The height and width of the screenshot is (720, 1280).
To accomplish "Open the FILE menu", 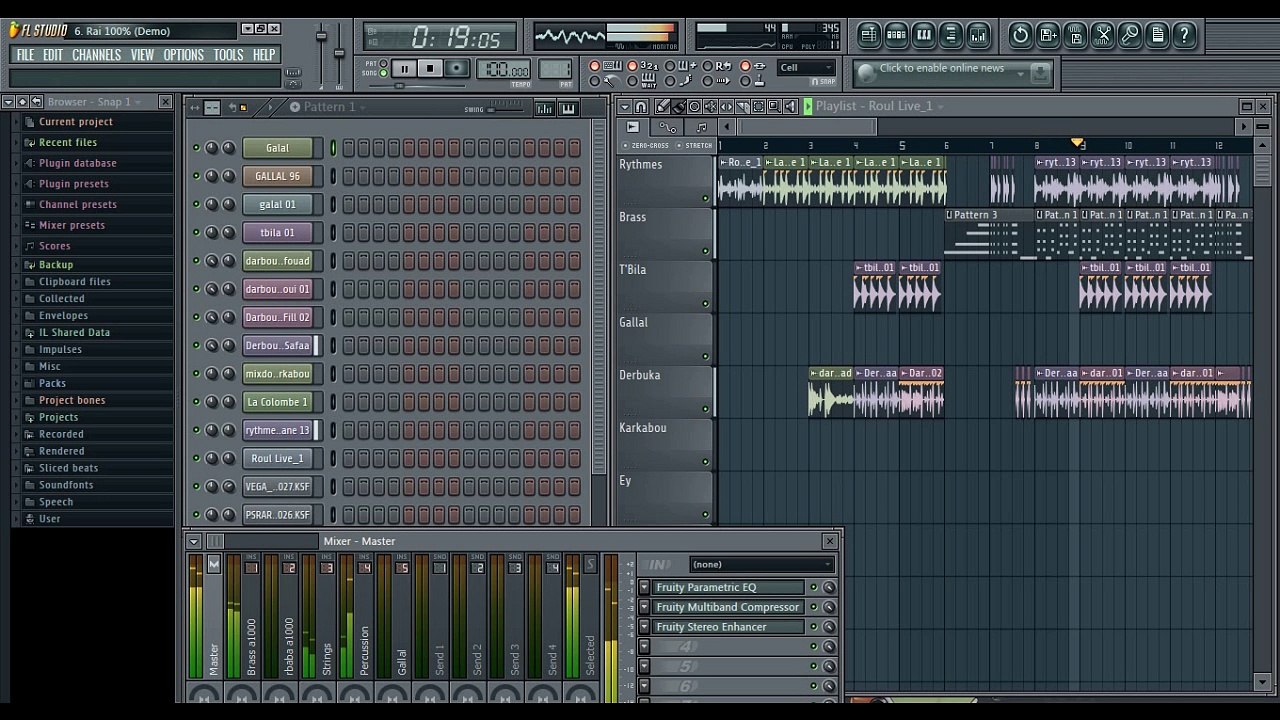I will pos(26,55).
